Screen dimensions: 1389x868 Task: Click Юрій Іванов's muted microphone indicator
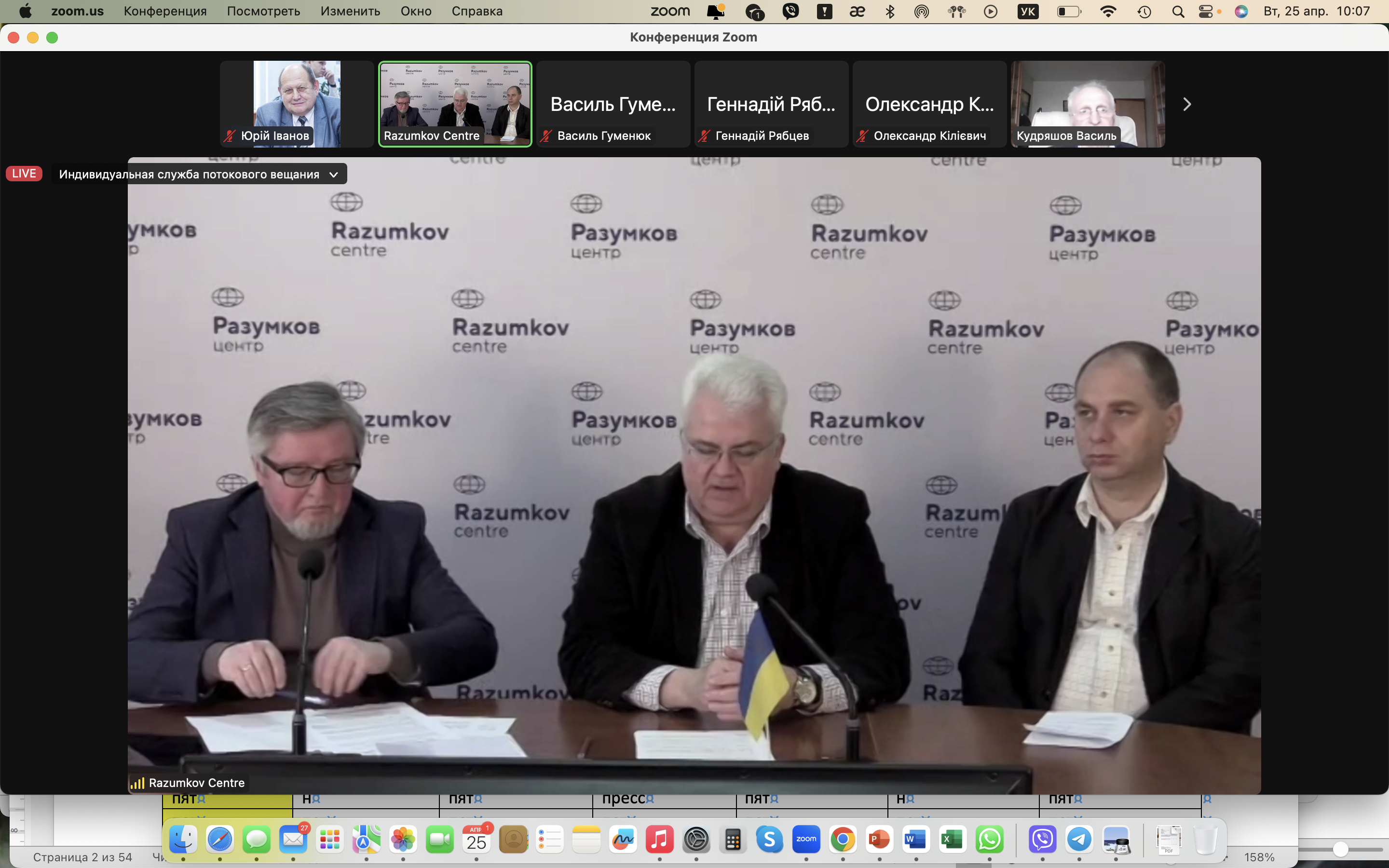coord(230,136)
